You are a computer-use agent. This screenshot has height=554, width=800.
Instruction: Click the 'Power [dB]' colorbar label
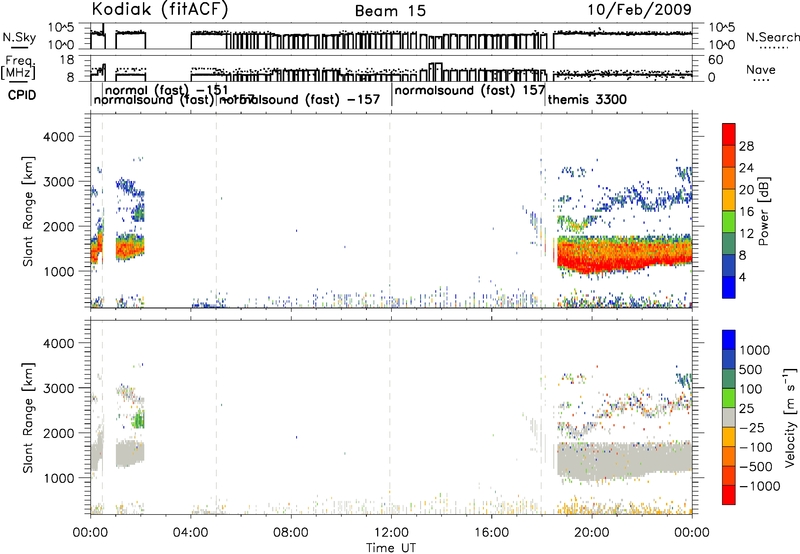pyautogui.click(x=763, y=211)
